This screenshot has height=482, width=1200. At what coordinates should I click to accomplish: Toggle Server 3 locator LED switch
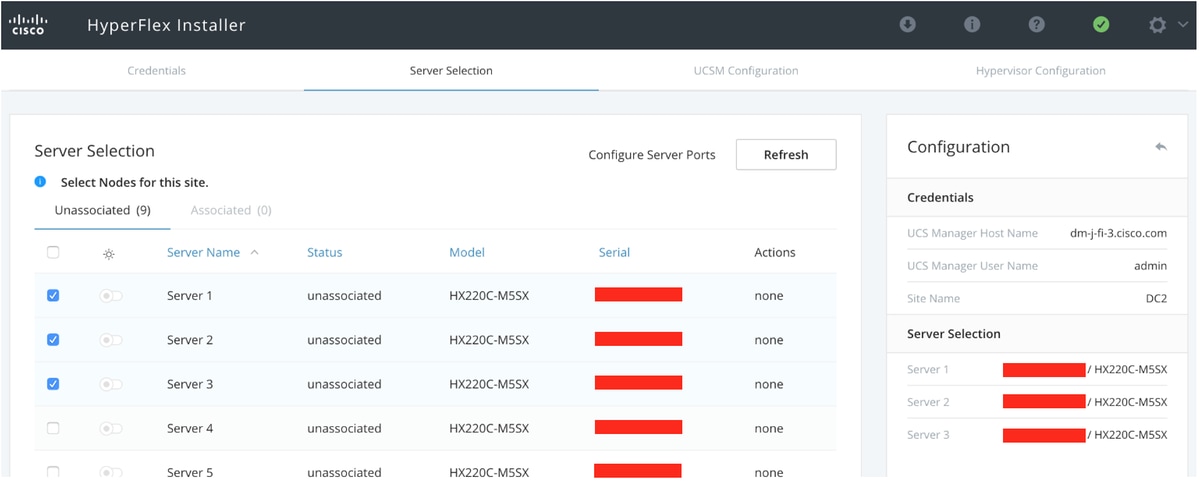[110, 384]
